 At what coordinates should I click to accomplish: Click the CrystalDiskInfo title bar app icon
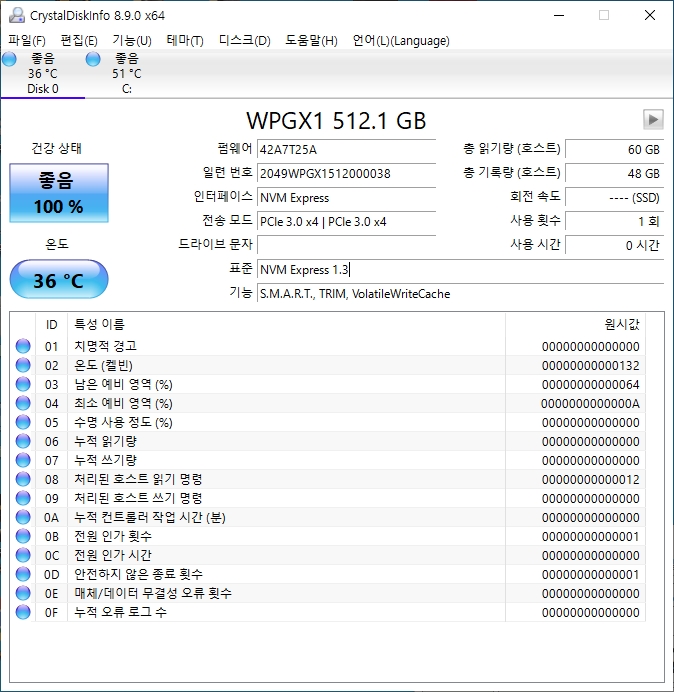17,15
